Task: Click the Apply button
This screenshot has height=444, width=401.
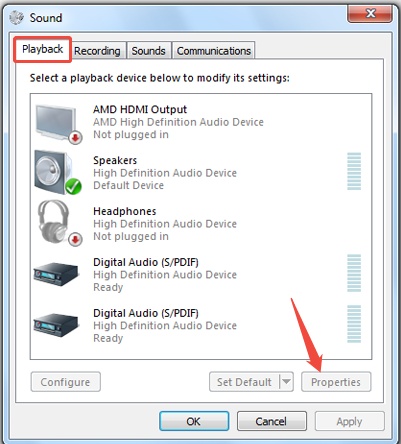Action: pos(349,421)
